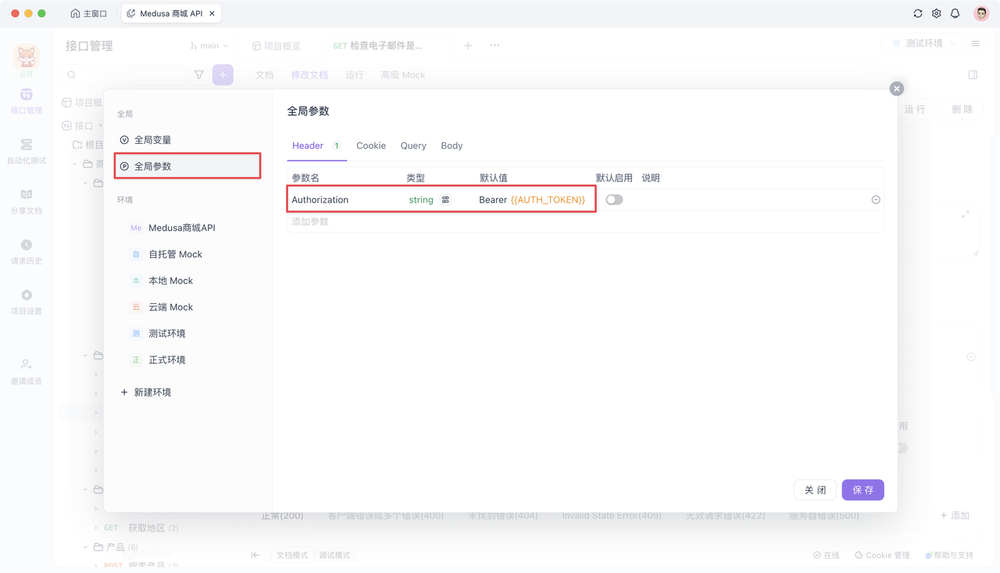Image resolution: width=1000 pixels, height=573 pixels.
Task: Switch to the Query tab
Action: tap(413, 146)
